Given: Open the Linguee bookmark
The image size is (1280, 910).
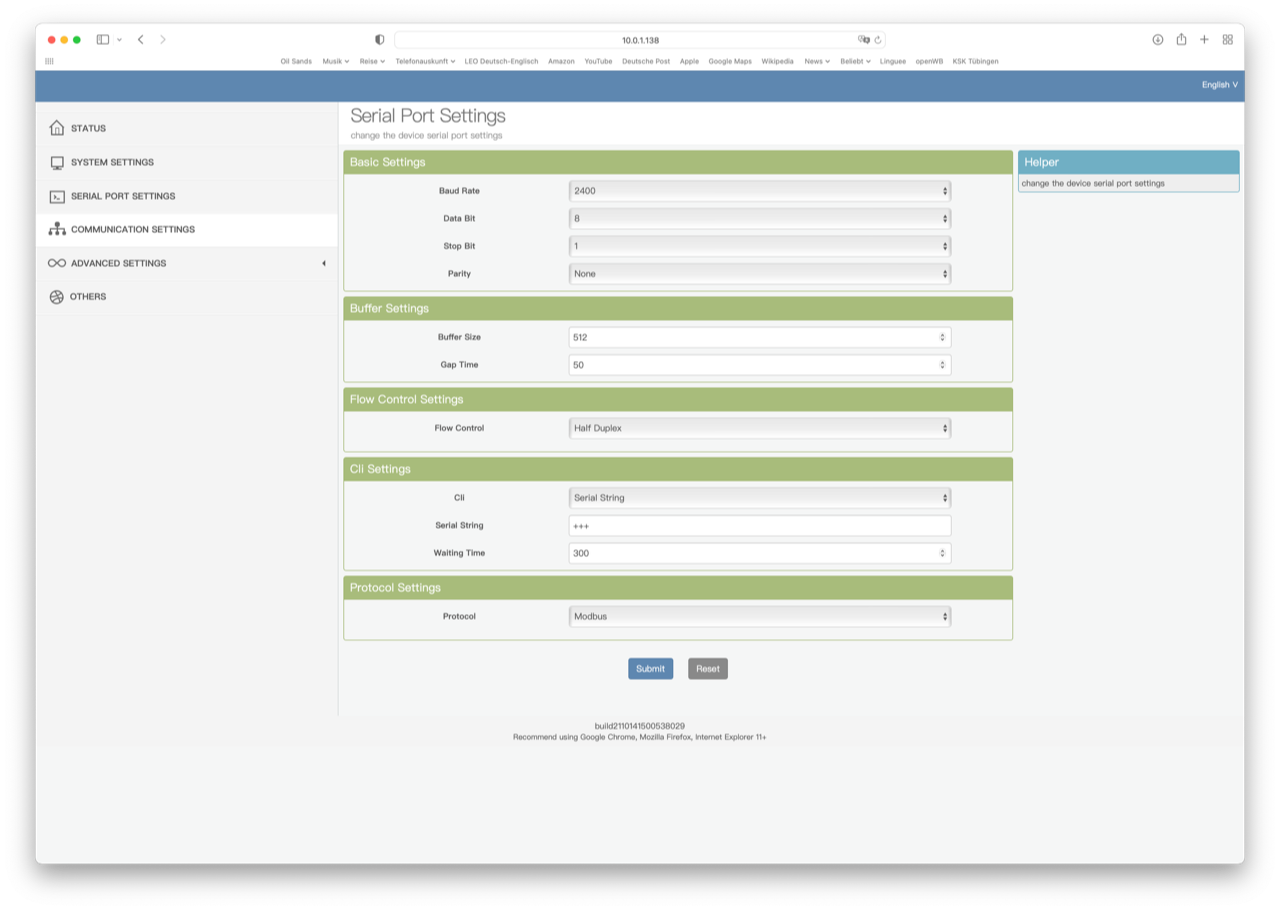Looking at the screenshot, I should (893, 61).
